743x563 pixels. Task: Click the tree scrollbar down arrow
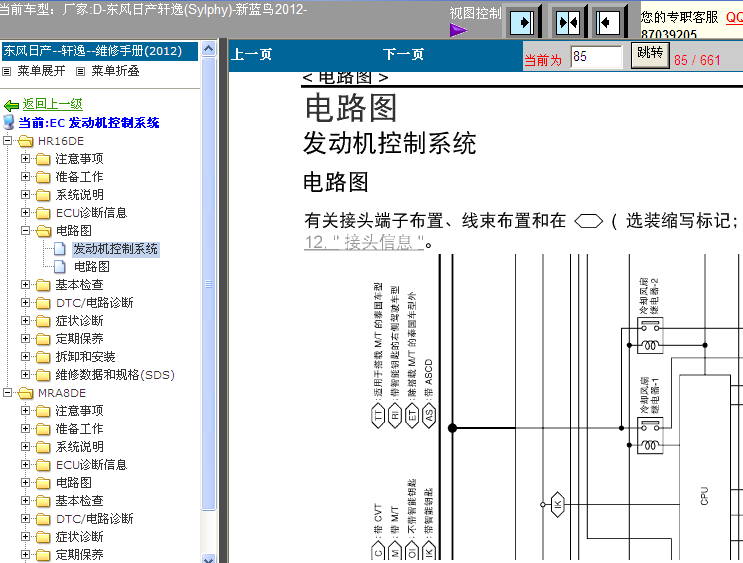click(208, 558)
